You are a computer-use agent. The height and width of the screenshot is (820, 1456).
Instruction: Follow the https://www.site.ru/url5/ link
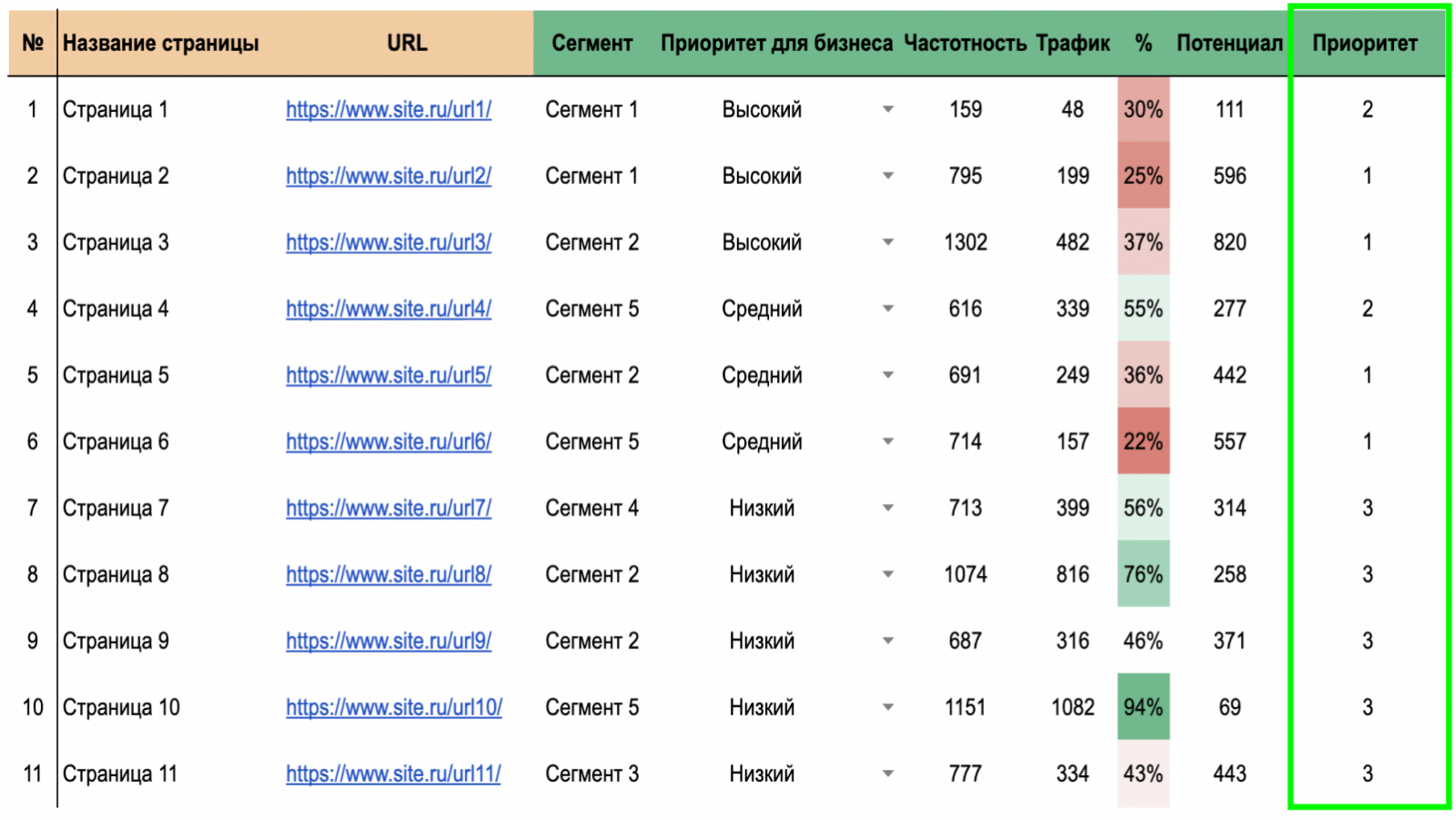coord(388,376)
